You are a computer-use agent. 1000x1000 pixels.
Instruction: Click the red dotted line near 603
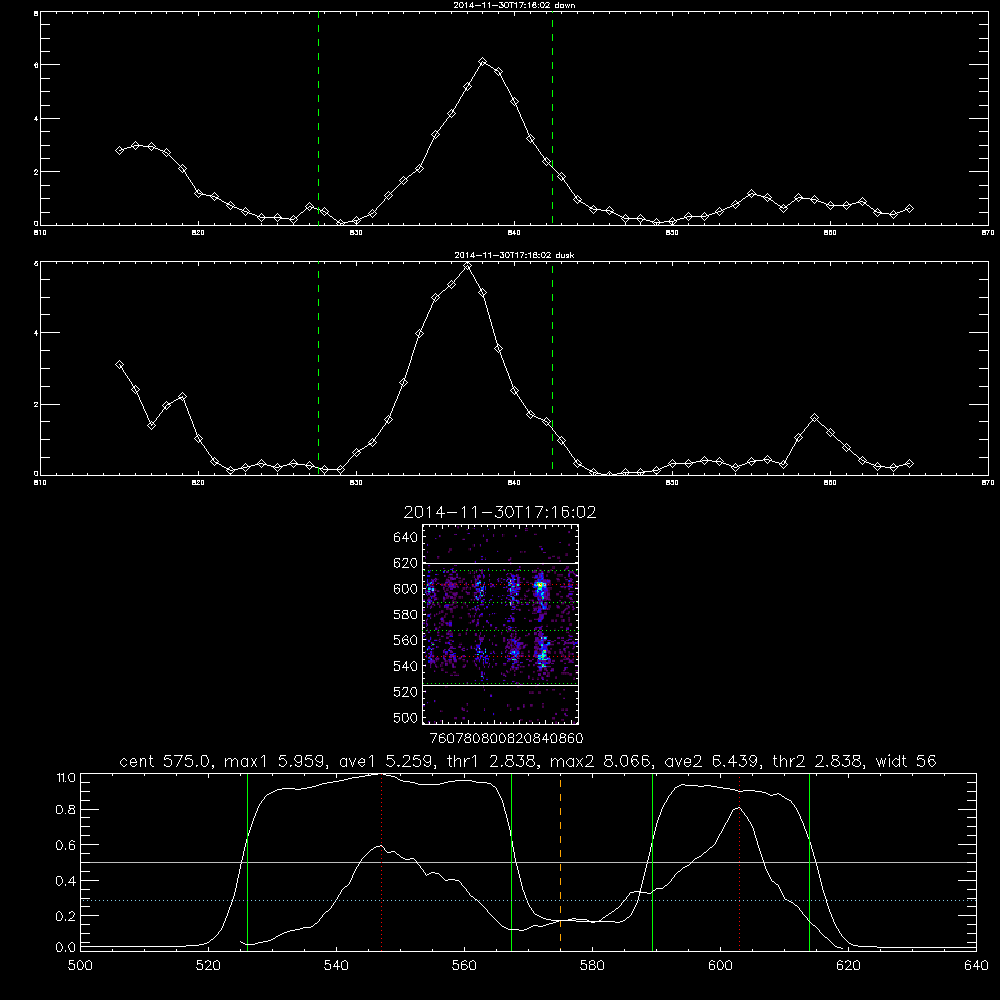point(739,861)
